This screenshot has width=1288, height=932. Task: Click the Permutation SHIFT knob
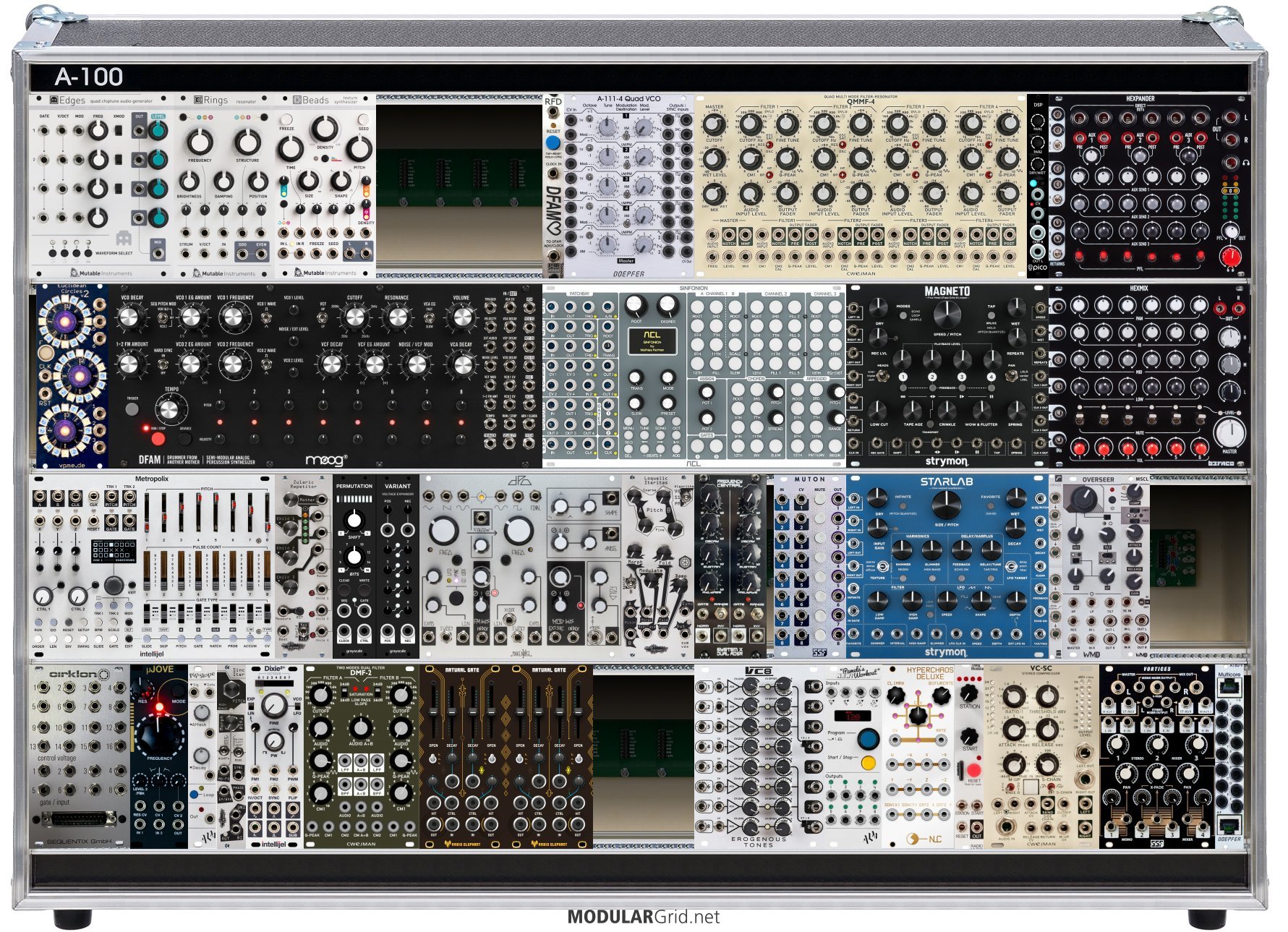tap(354, 521)
